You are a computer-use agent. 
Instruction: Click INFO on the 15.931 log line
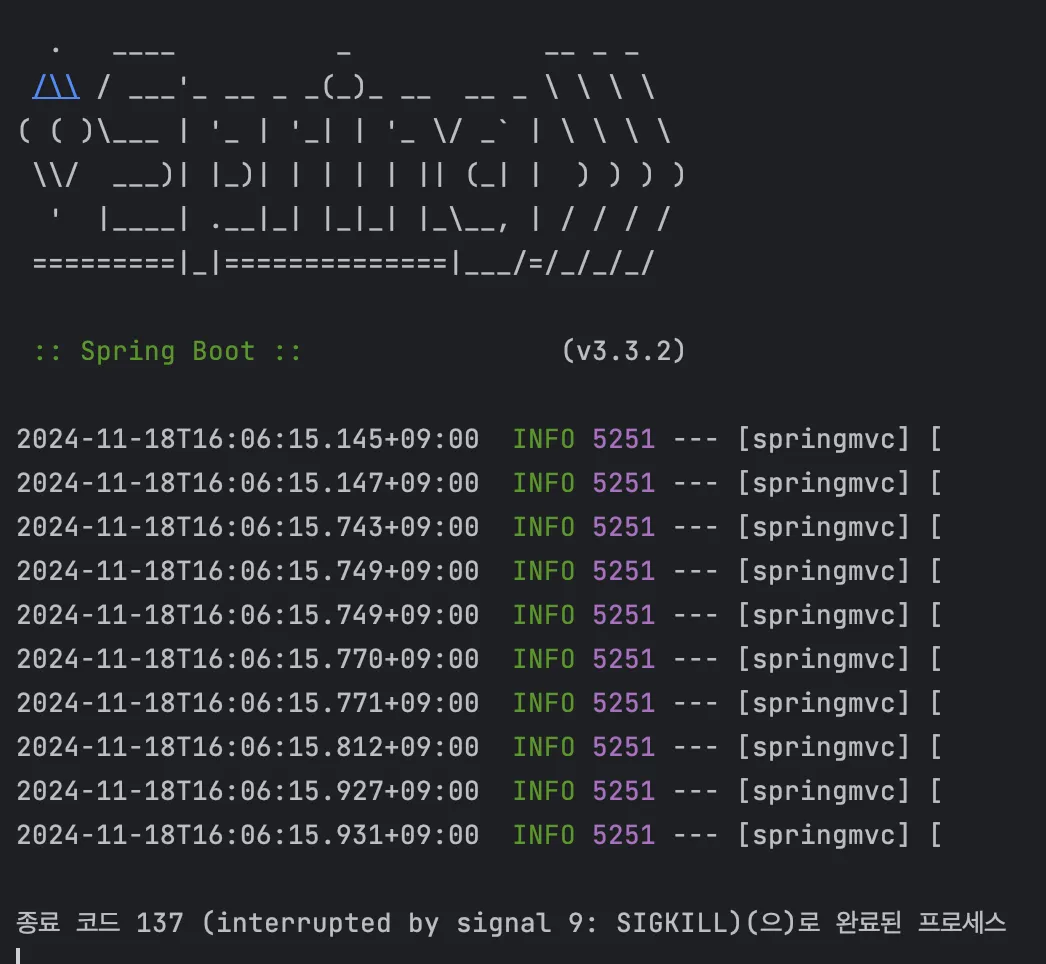tap(544, 835)
